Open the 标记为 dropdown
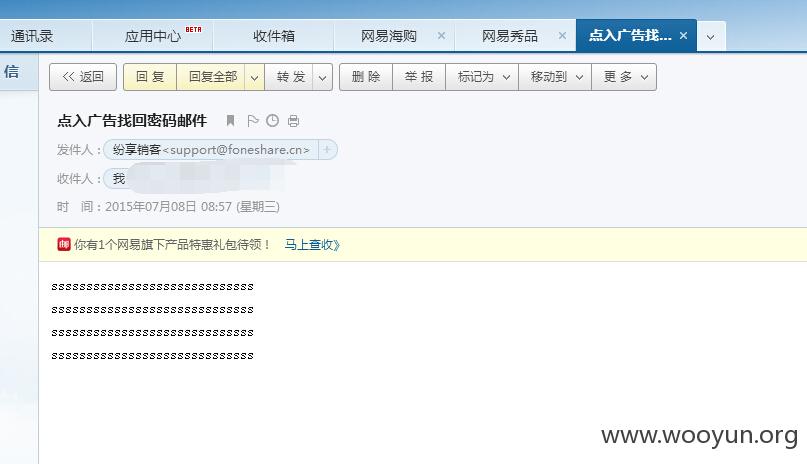The image size is (807, 464). 482,77
